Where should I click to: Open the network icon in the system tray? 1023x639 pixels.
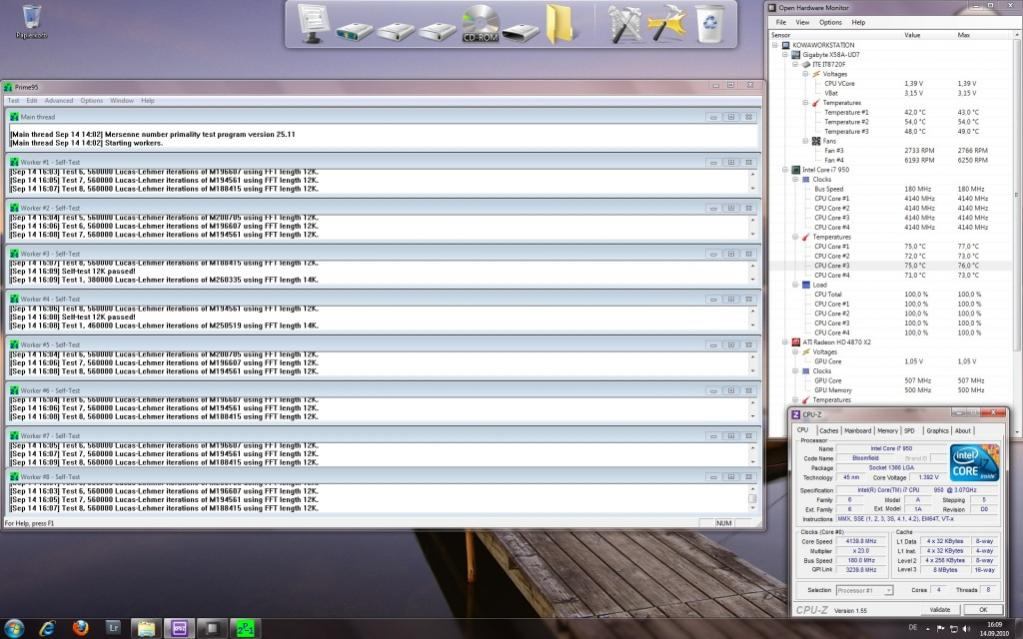953,629
